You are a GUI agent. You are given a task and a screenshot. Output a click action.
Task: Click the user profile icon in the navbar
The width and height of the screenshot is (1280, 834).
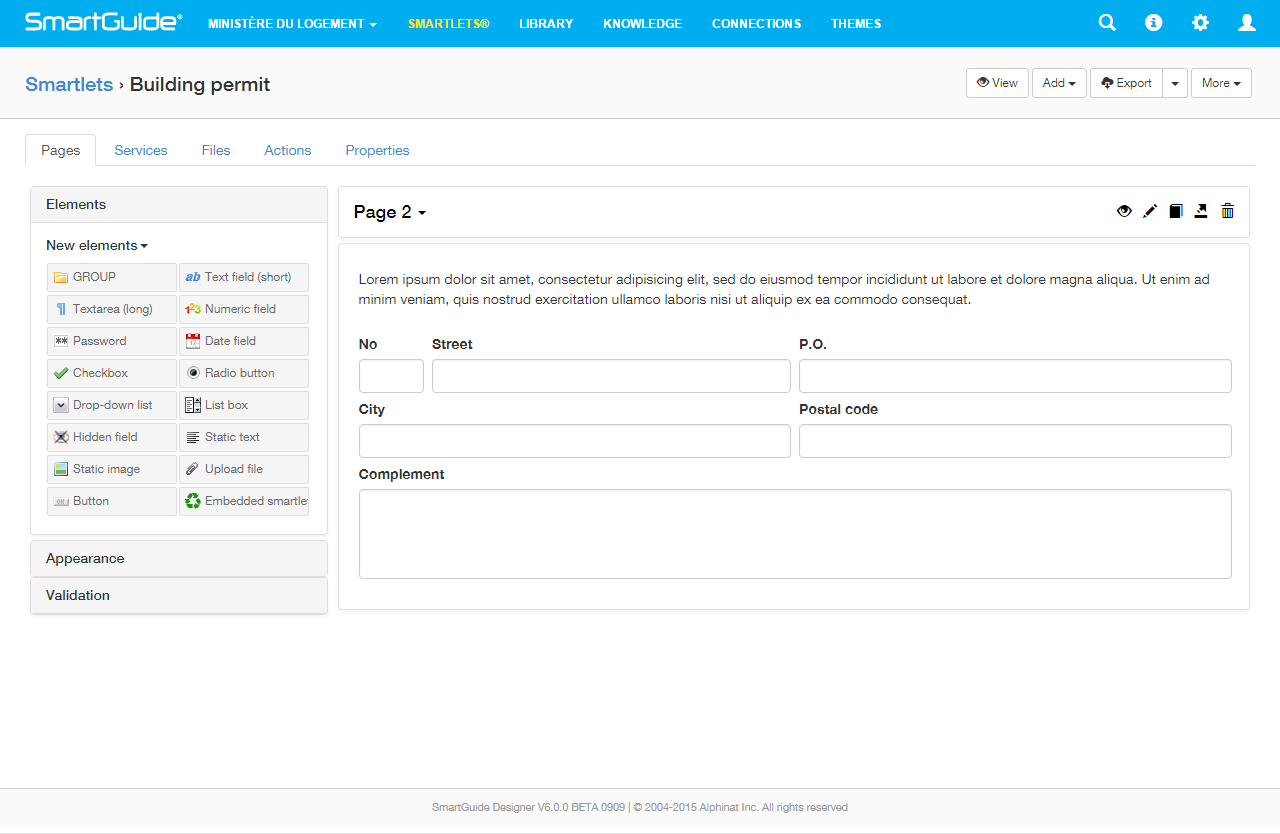1246,22
